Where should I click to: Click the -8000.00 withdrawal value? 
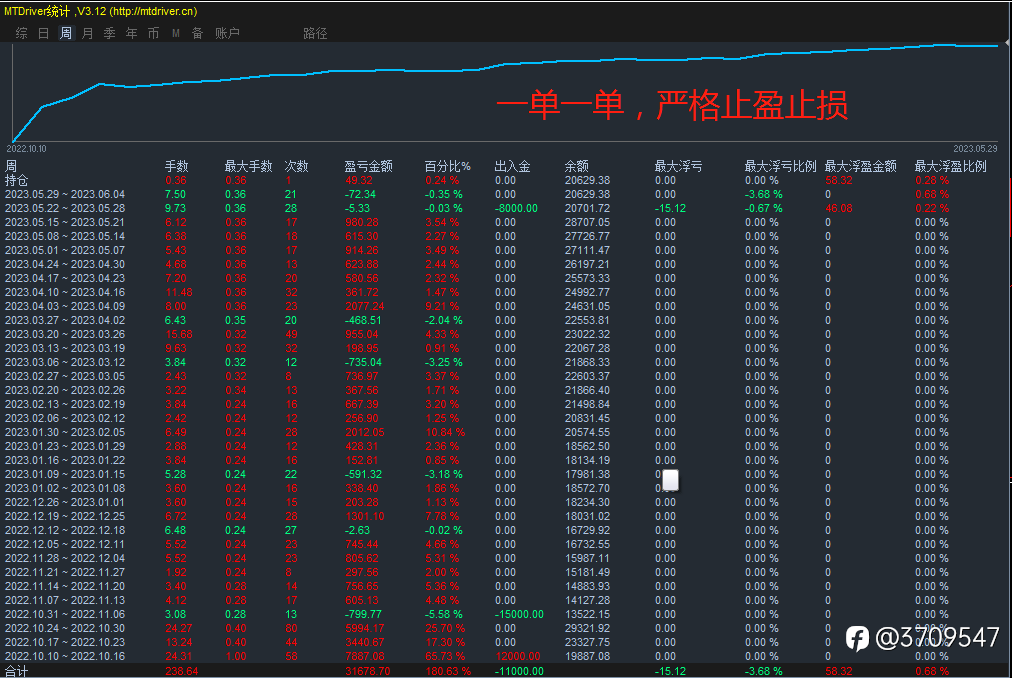pyautogui.click(x=516, y=209)
